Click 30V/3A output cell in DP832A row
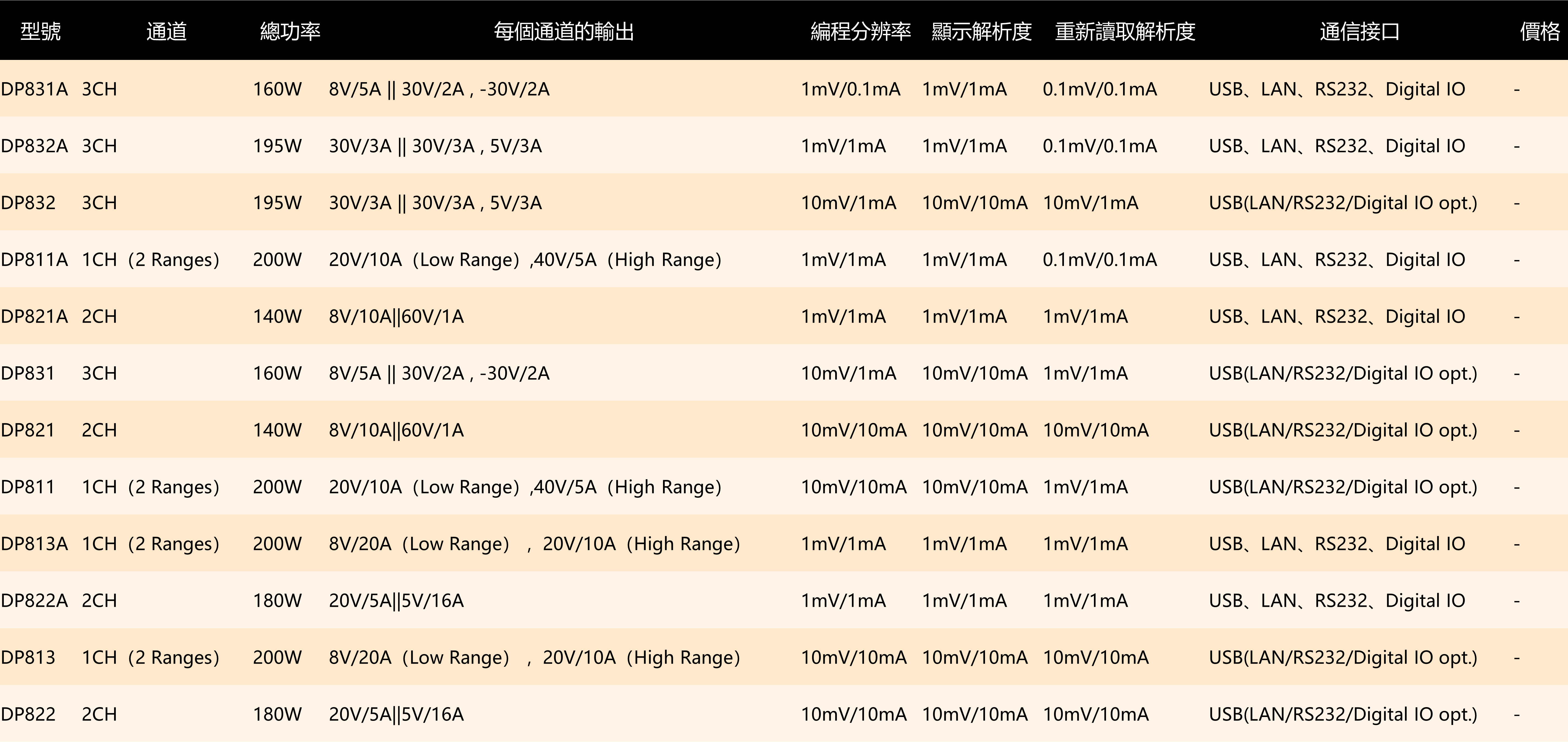Screen dimensions: 1568x742 click(435, 146)
